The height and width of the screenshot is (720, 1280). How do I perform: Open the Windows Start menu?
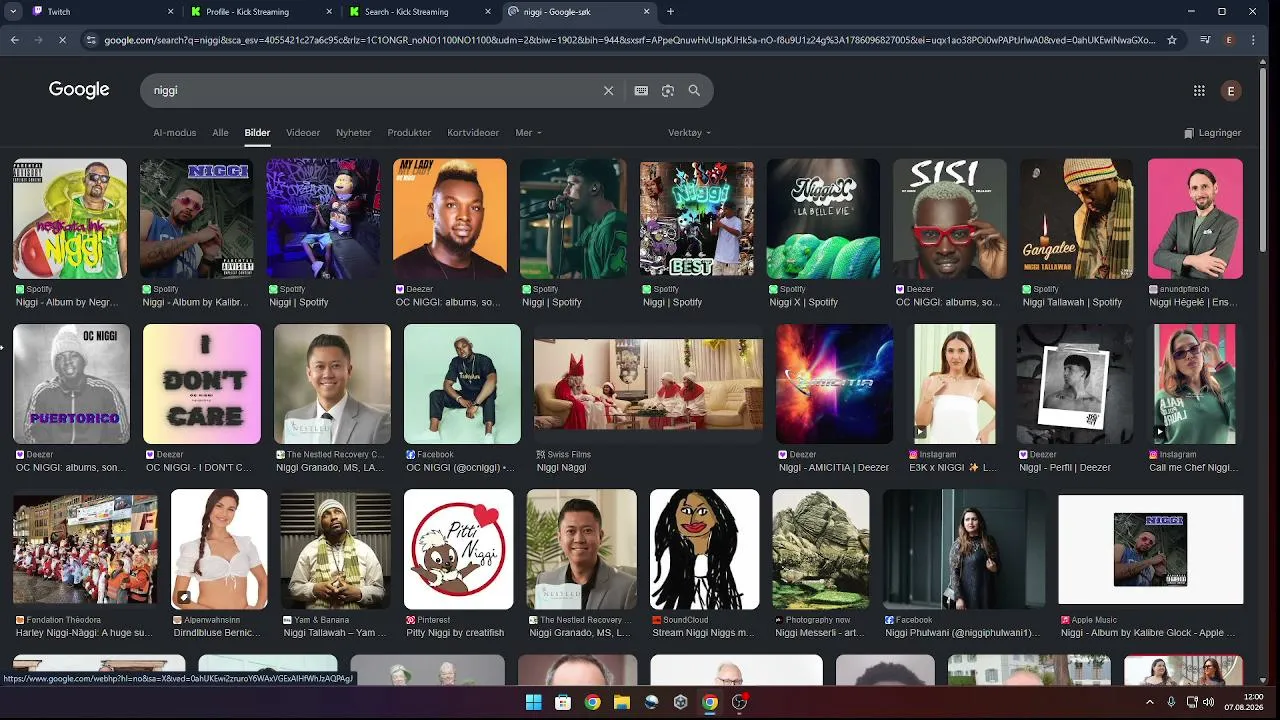point(534,702)
